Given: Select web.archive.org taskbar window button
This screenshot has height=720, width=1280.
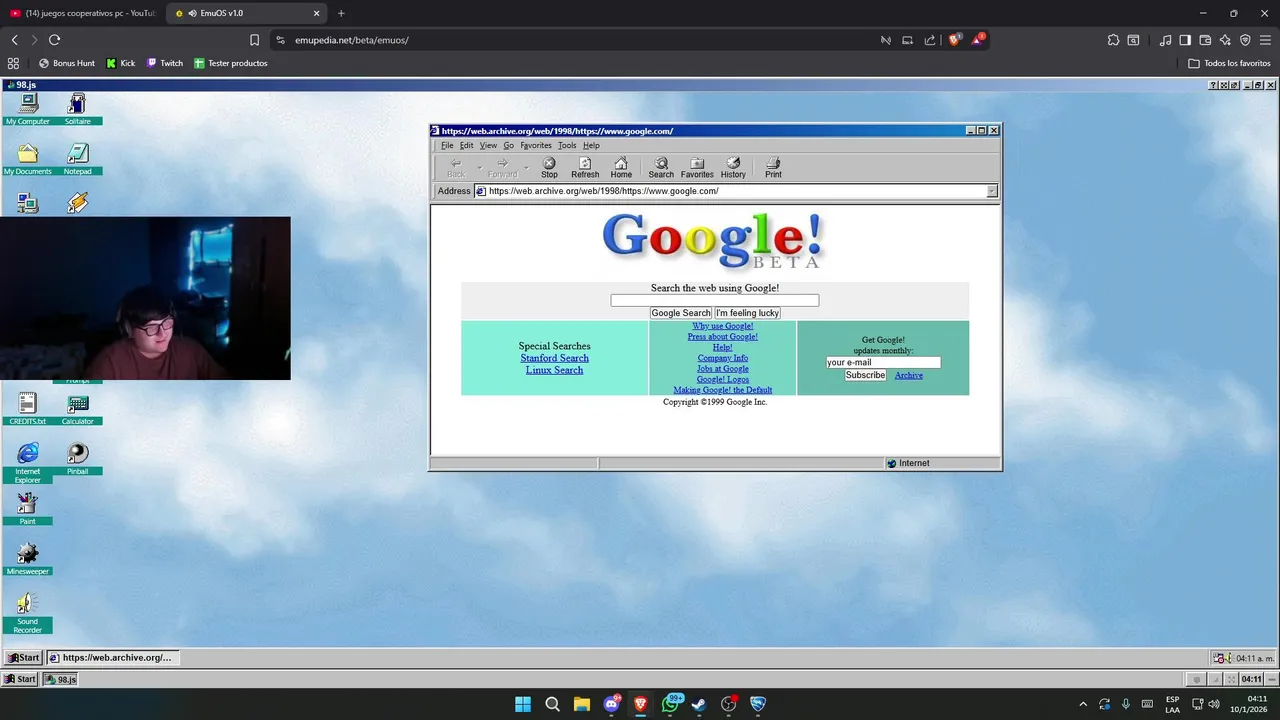Looking at the screenshot, I should click(115, 657).
